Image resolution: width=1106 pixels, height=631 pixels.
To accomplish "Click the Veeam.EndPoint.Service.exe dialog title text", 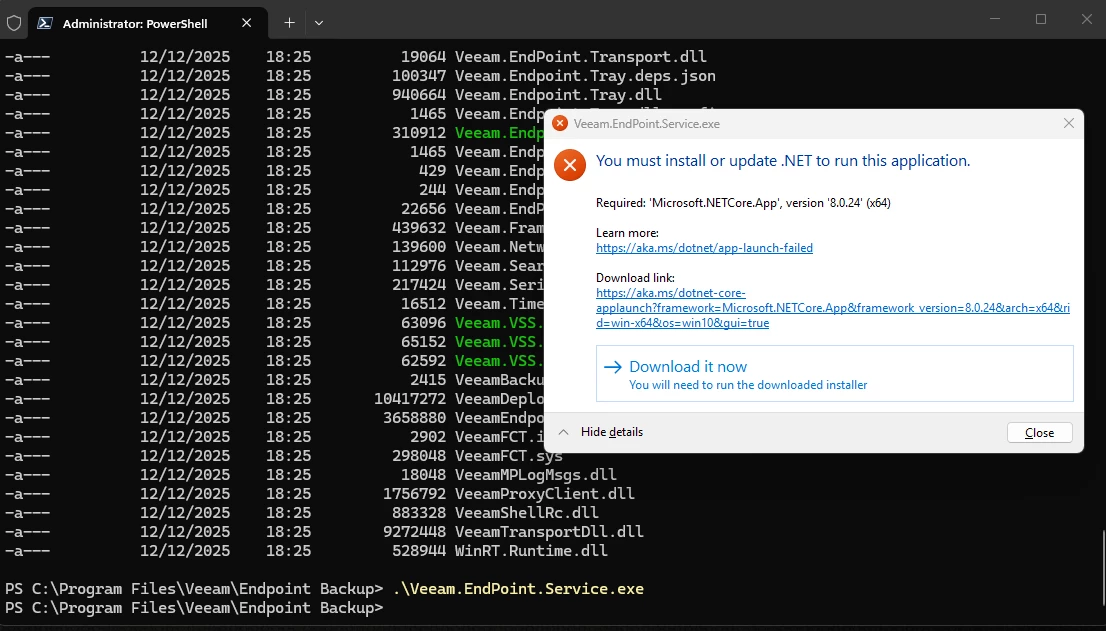I will pos(646,124).
